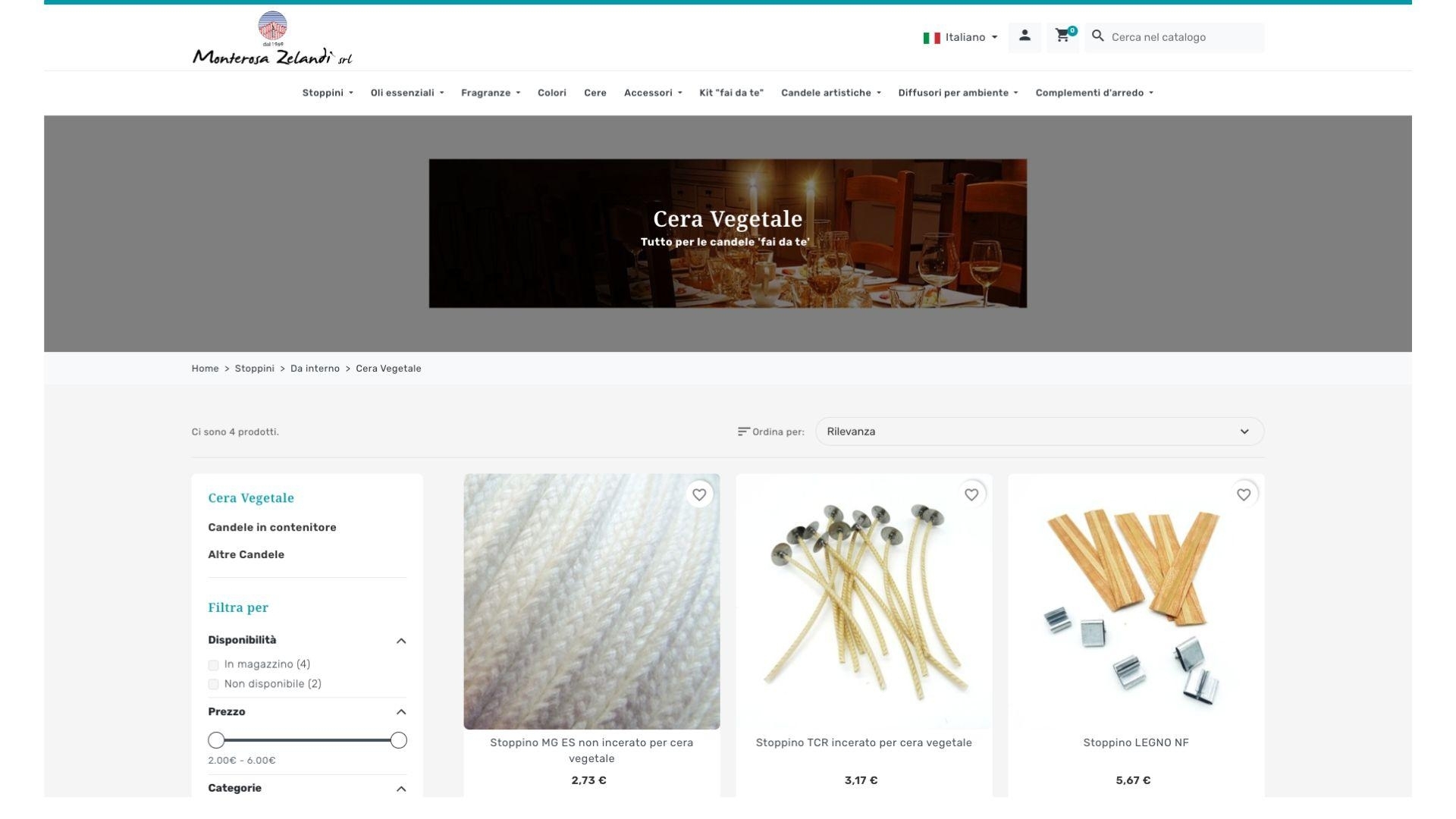1456x819 pixels.
Task: Collapse the Categorie filter section
Action: pyautogui.click(x=401, y=789)
